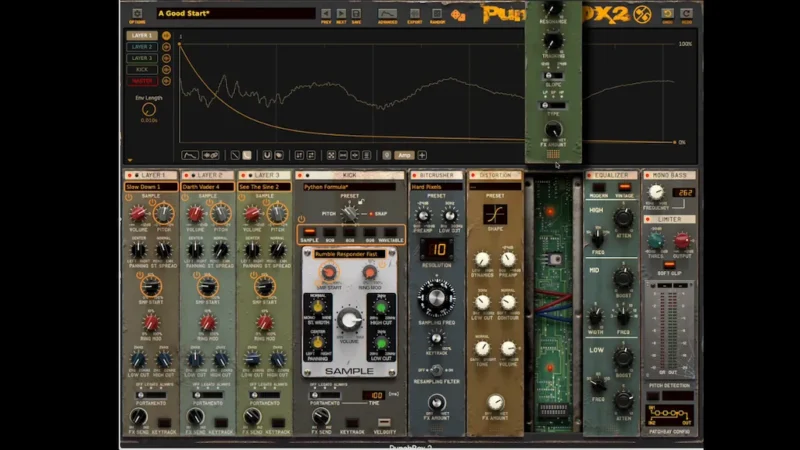Toggle Layer 1 Keytrack button

(164, 422)
